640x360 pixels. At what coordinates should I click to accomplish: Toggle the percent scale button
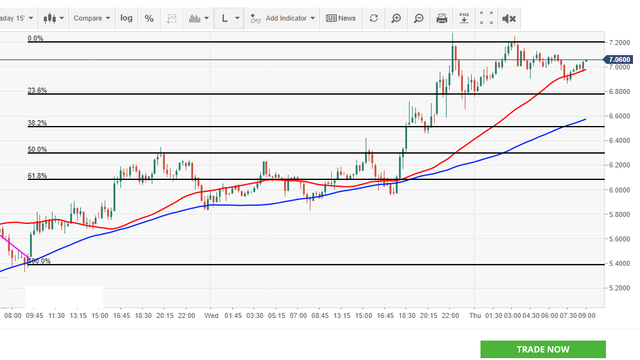[149, 18]
